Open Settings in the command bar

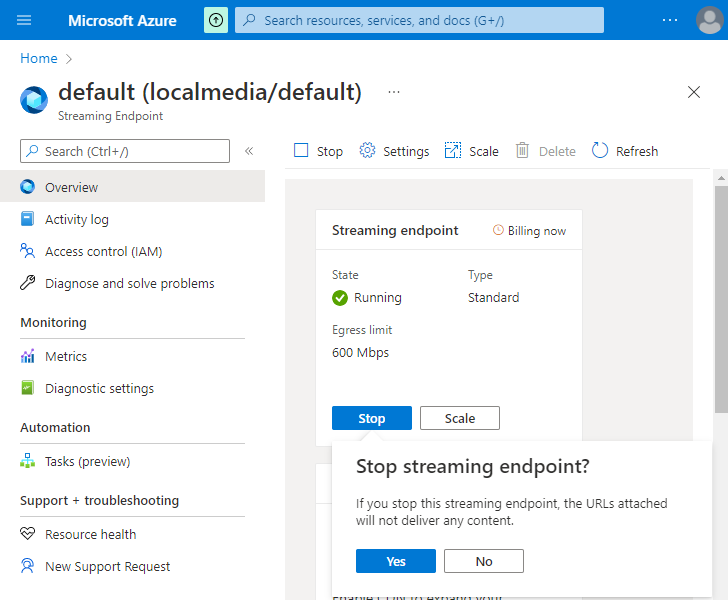[x=394, y=151]
